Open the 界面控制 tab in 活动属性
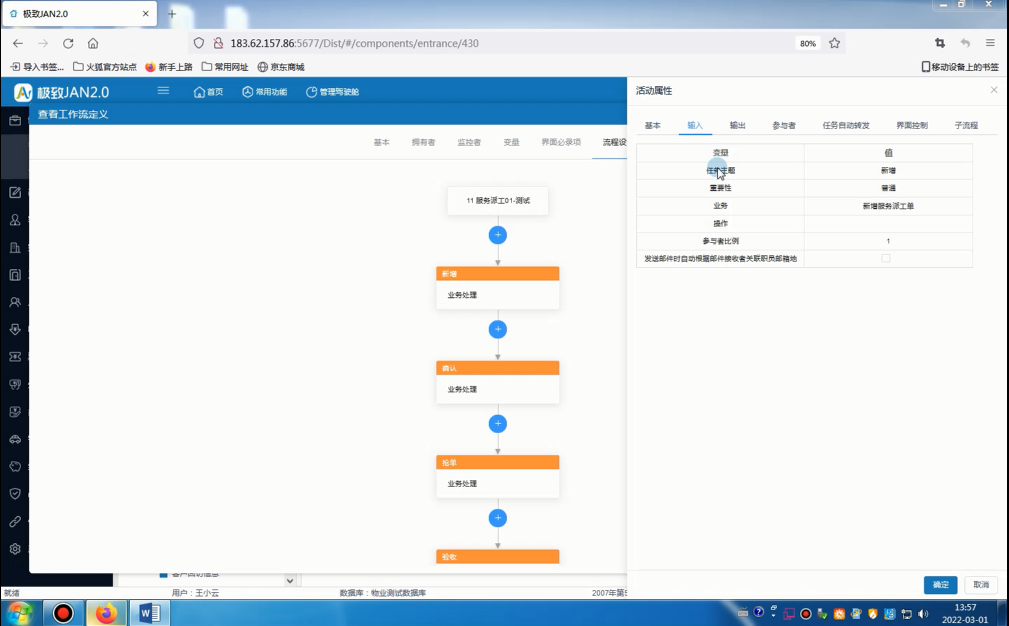1009x626 pixels. [912, 125]
